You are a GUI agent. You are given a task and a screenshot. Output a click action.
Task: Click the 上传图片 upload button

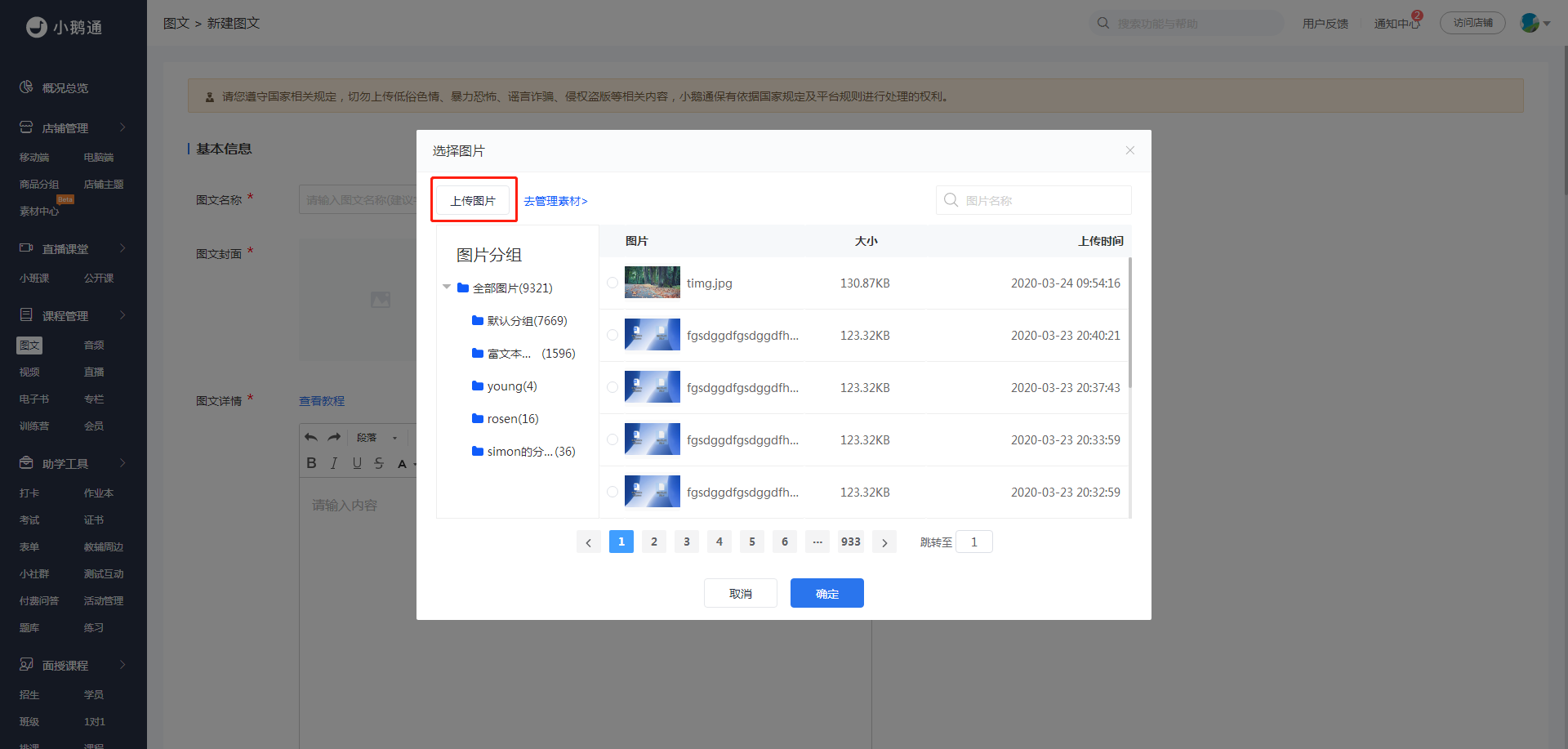point(473,200)
